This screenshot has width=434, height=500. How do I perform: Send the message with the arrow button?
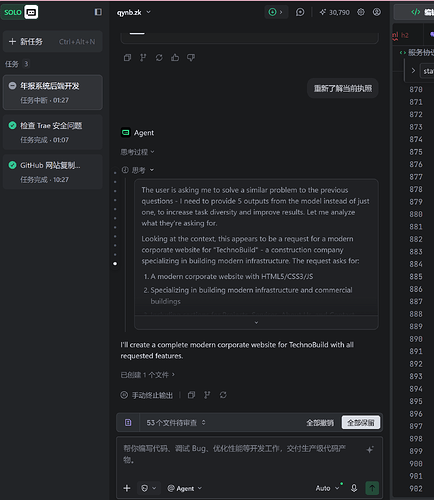(x=372, y=488)
